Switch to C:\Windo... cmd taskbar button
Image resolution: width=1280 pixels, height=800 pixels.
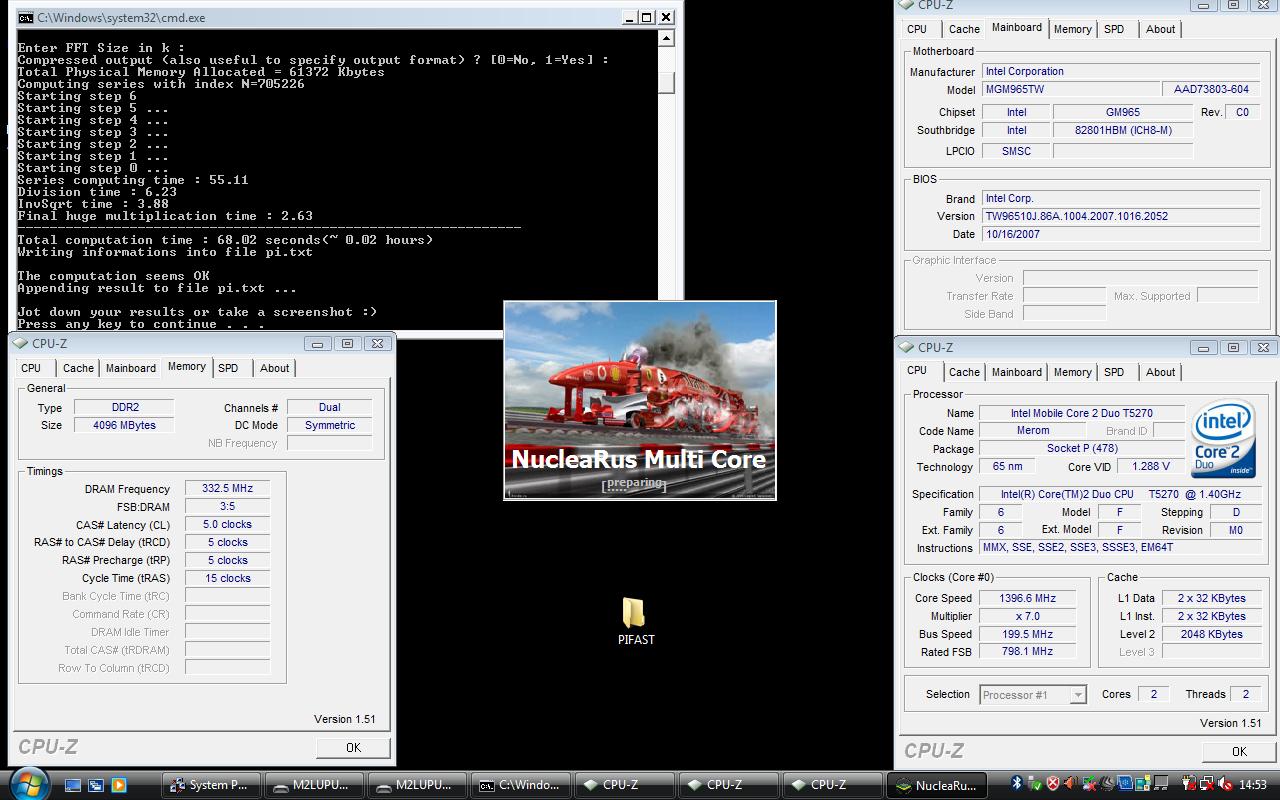pyautogui.click(x=523, y=785)
